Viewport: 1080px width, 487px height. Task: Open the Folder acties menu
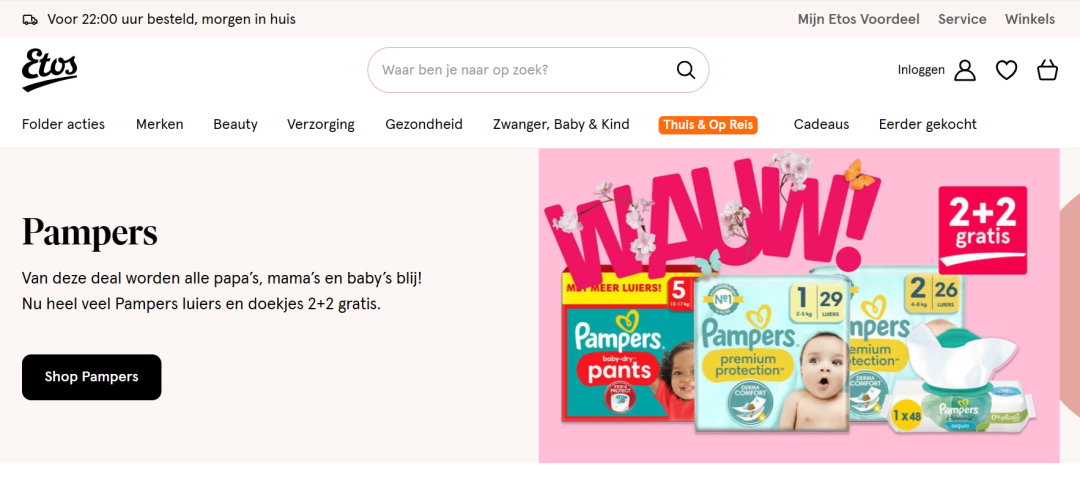63,125
